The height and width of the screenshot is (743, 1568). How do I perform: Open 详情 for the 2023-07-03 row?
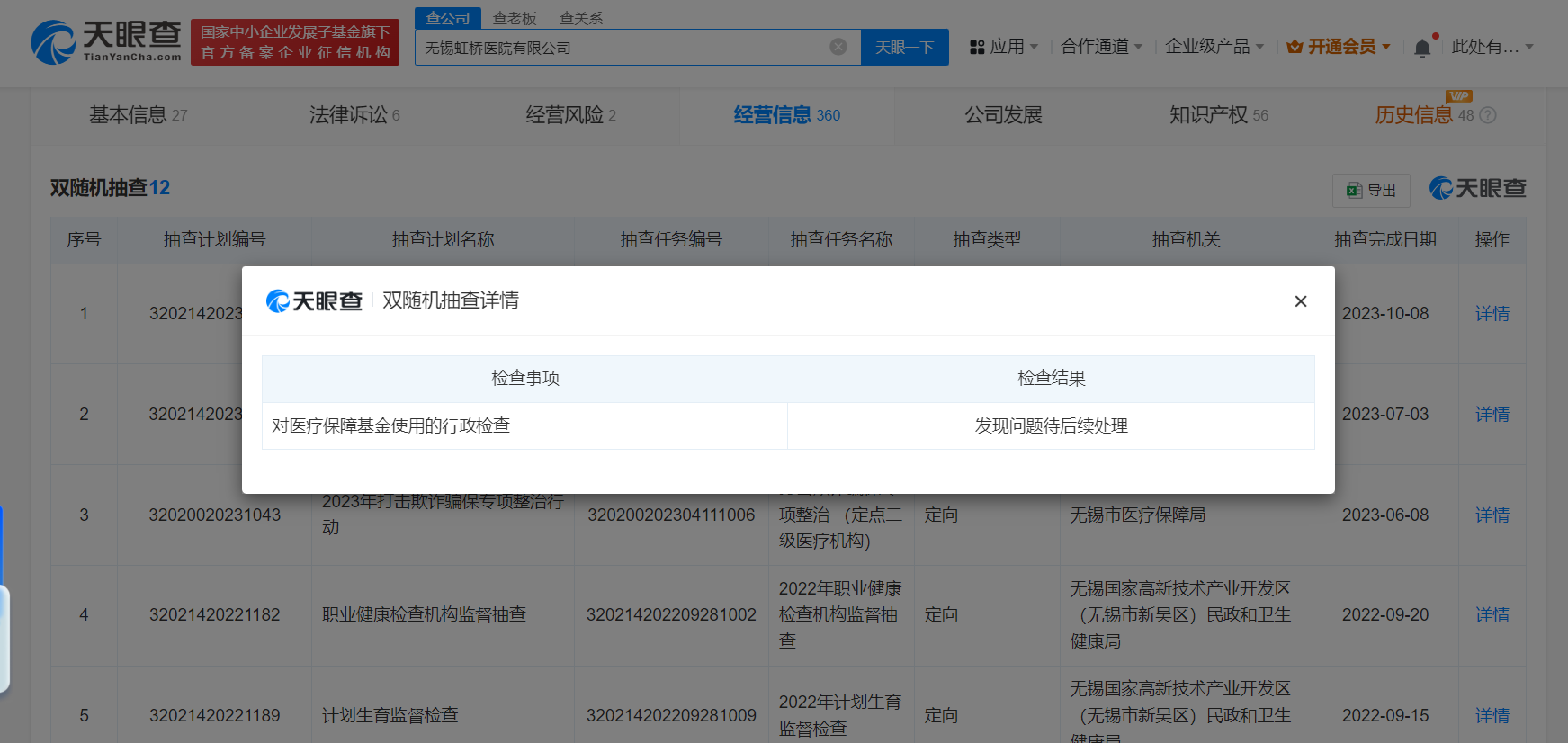(x=1492, y=415)
